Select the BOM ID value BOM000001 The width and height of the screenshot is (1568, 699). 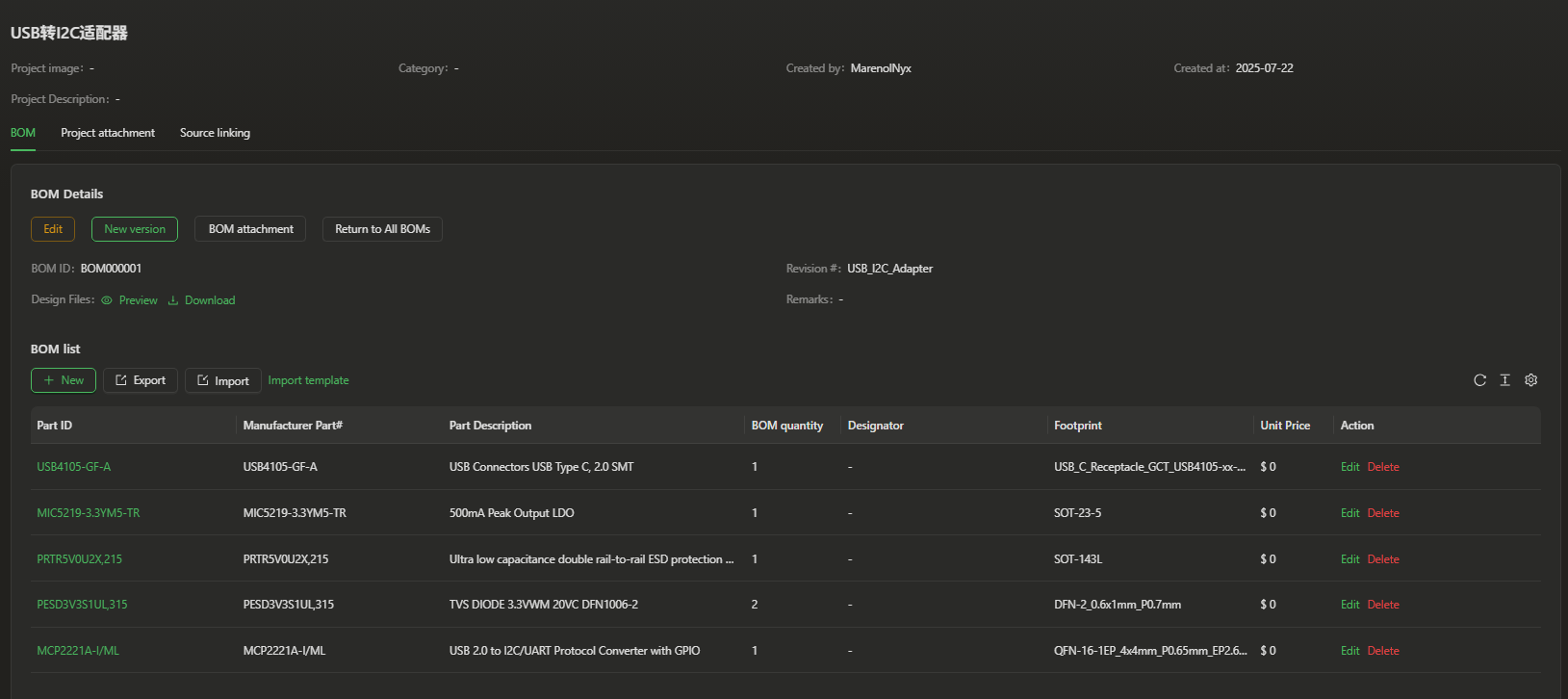pos(111,269)
